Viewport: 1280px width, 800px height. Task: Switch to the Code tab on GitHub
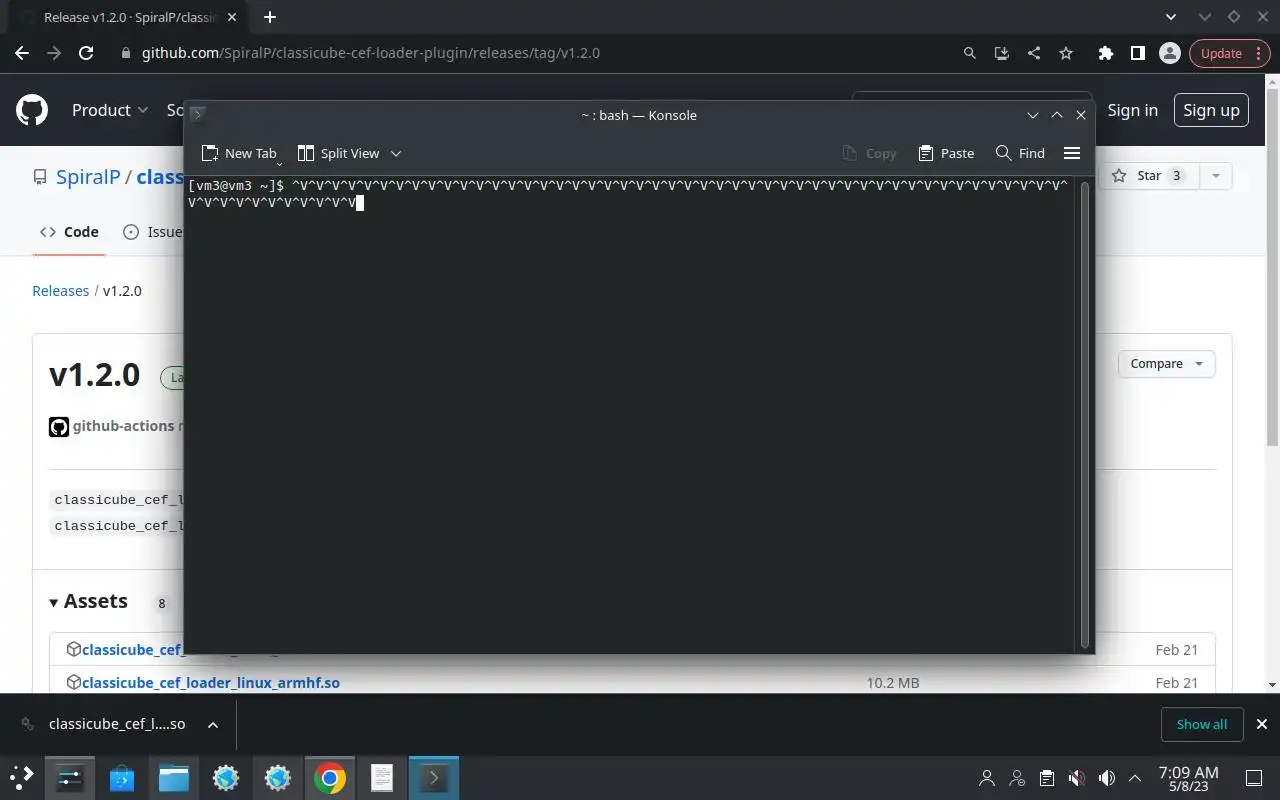pyautogui.click(x=69, y=232)
